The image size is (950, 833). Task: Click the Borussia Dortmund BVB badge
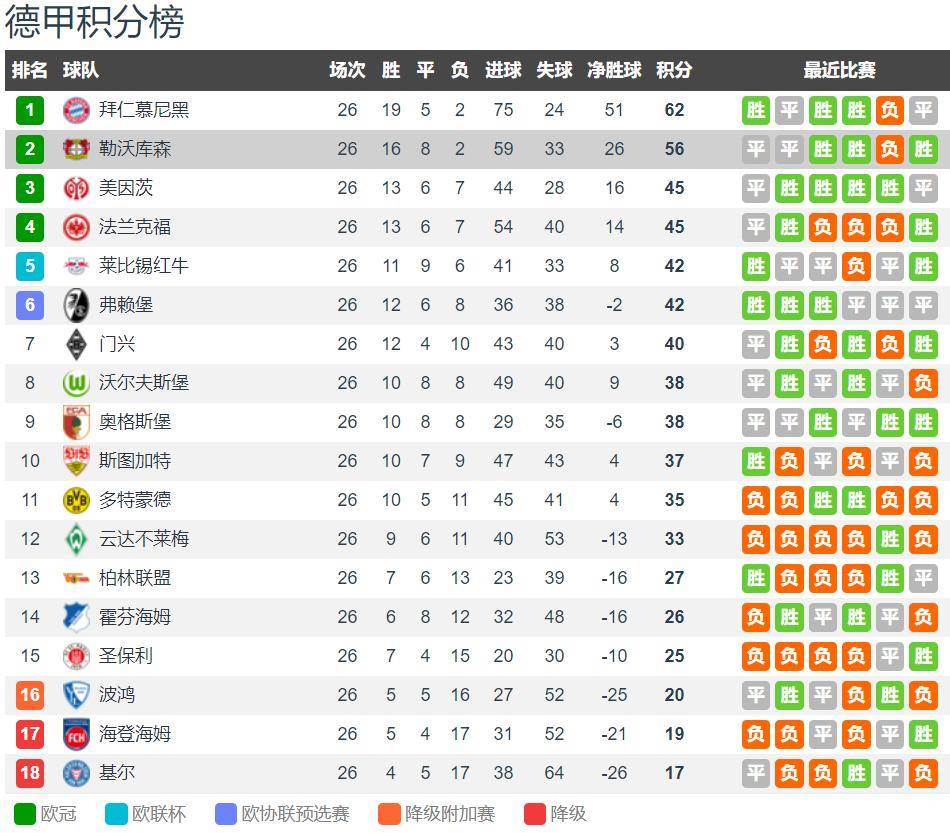tap(76, 500)
